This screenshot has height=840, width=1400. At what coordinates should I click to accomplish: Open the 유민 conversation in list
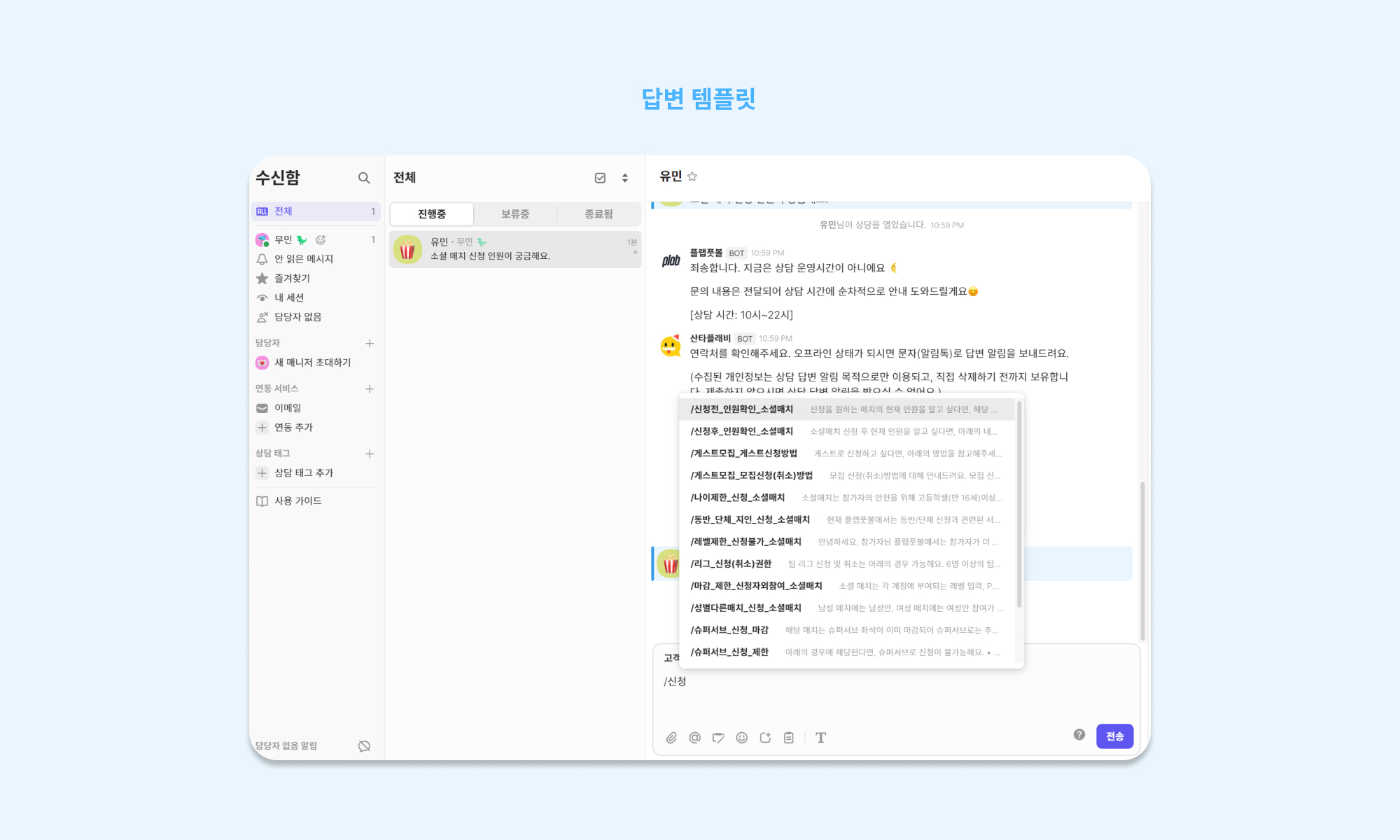[515, 249]
